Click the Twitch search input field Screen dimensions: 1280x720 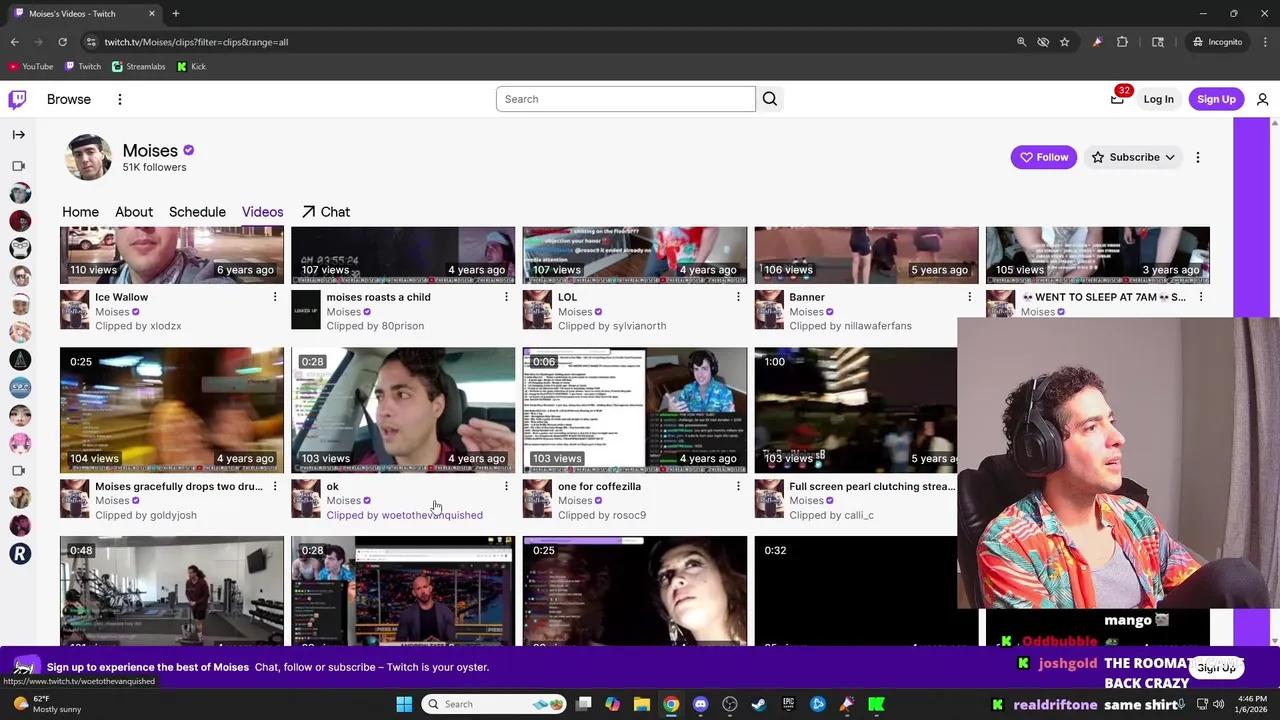pos(626,99)
